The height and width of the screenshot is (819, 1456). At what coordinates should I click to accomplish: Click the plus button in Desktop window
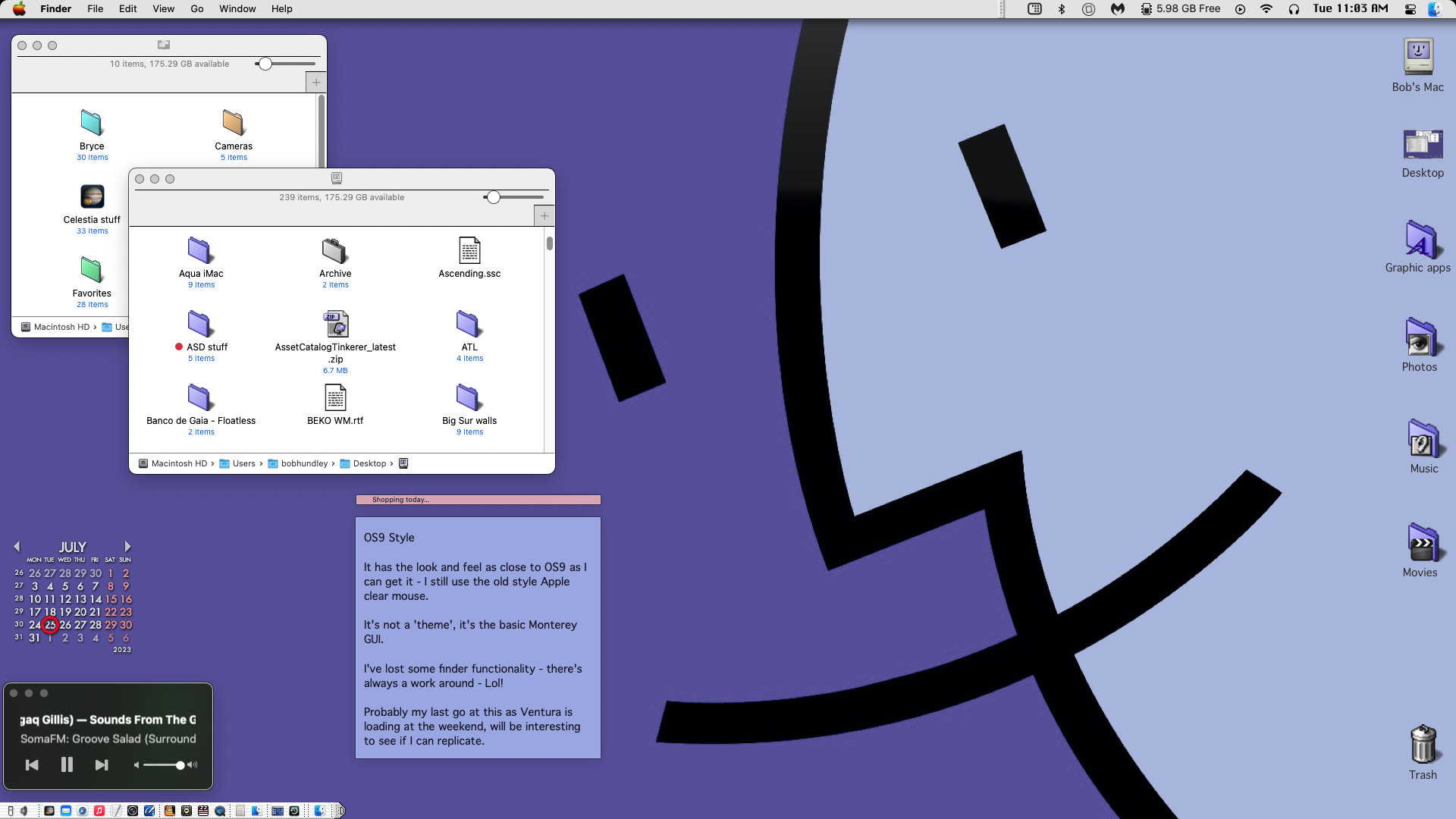pos(544,216)
